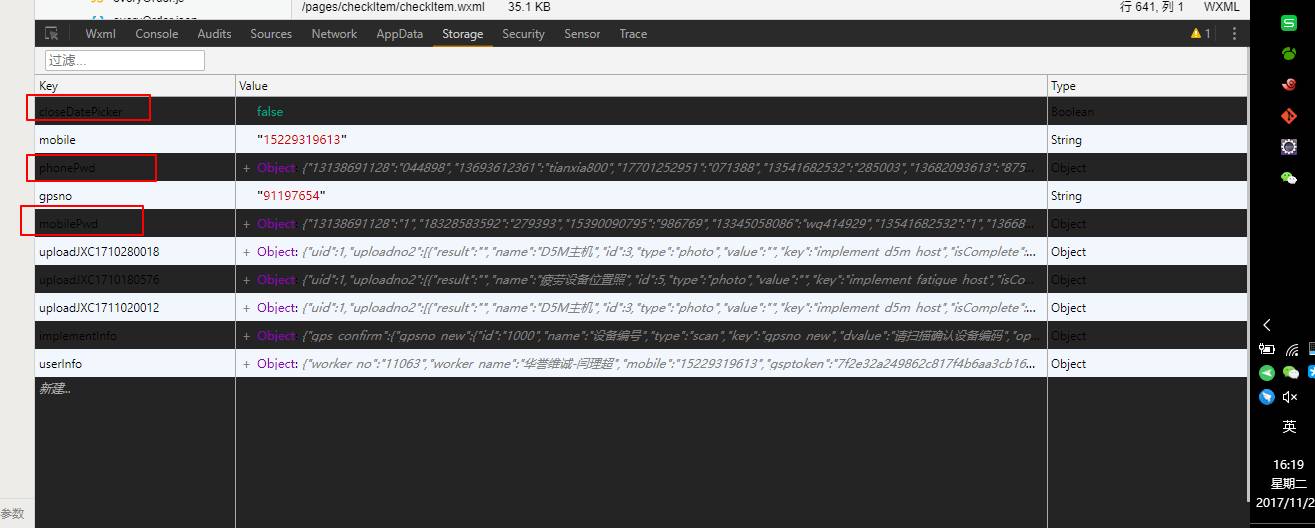
Task: Open the WeChat taskbar icon
Action: (x=1289, y=177)
